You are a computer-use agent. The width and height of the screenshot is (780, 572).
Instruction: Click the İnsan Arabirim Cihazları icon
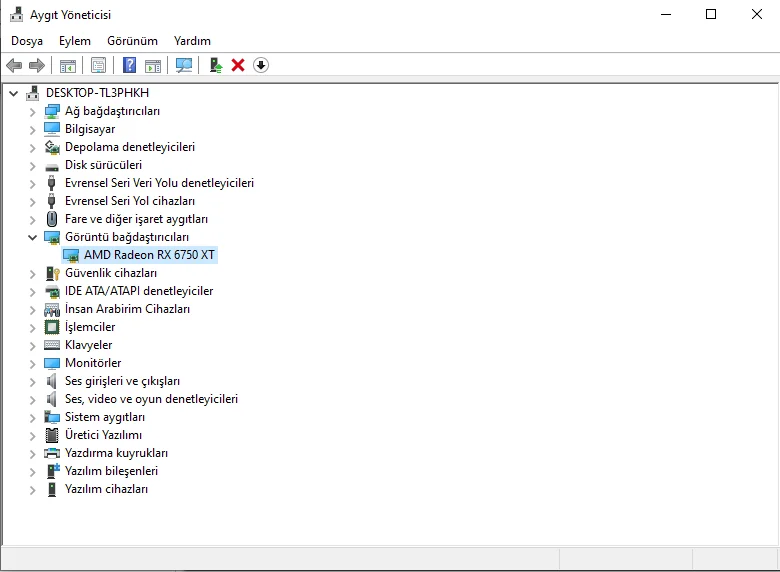pos(52,309)
